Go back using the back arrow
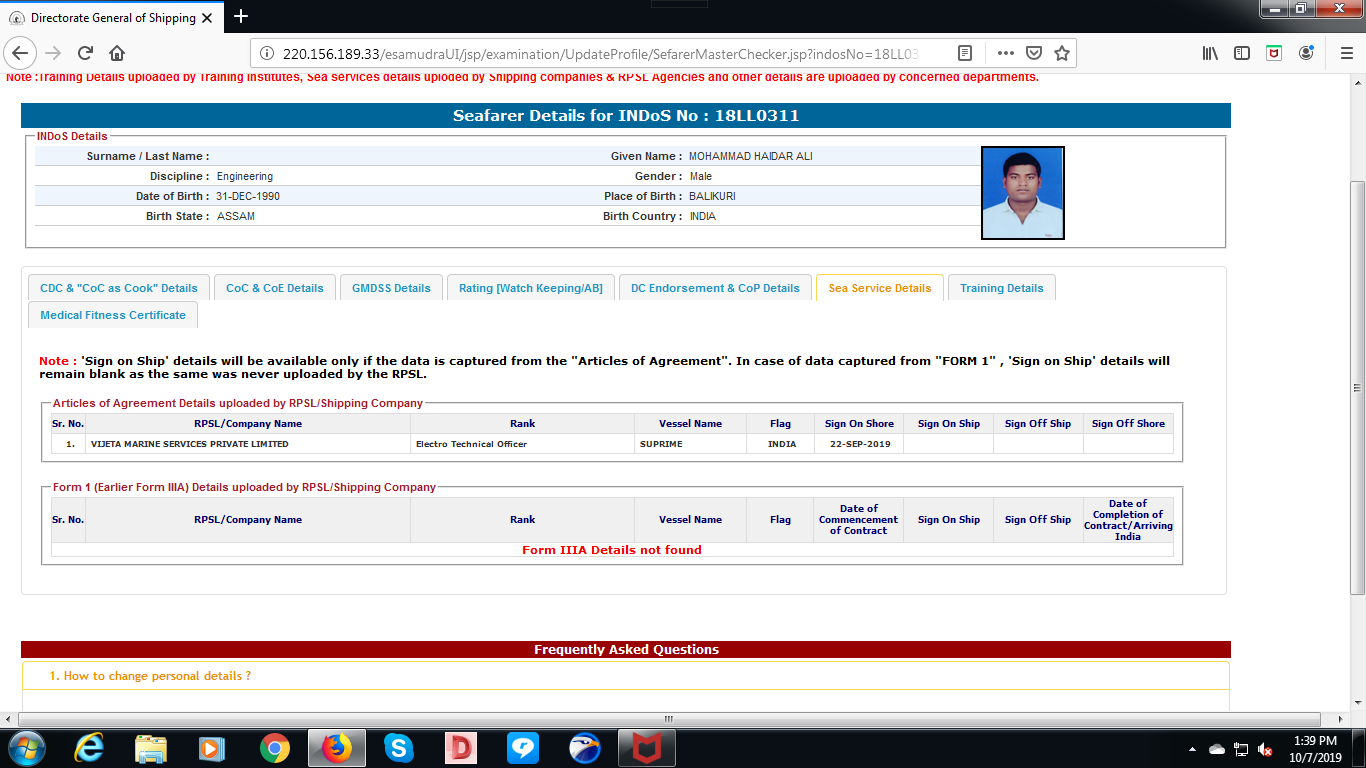The height and width of the screenshot is (768, 1366). (21, 53)
